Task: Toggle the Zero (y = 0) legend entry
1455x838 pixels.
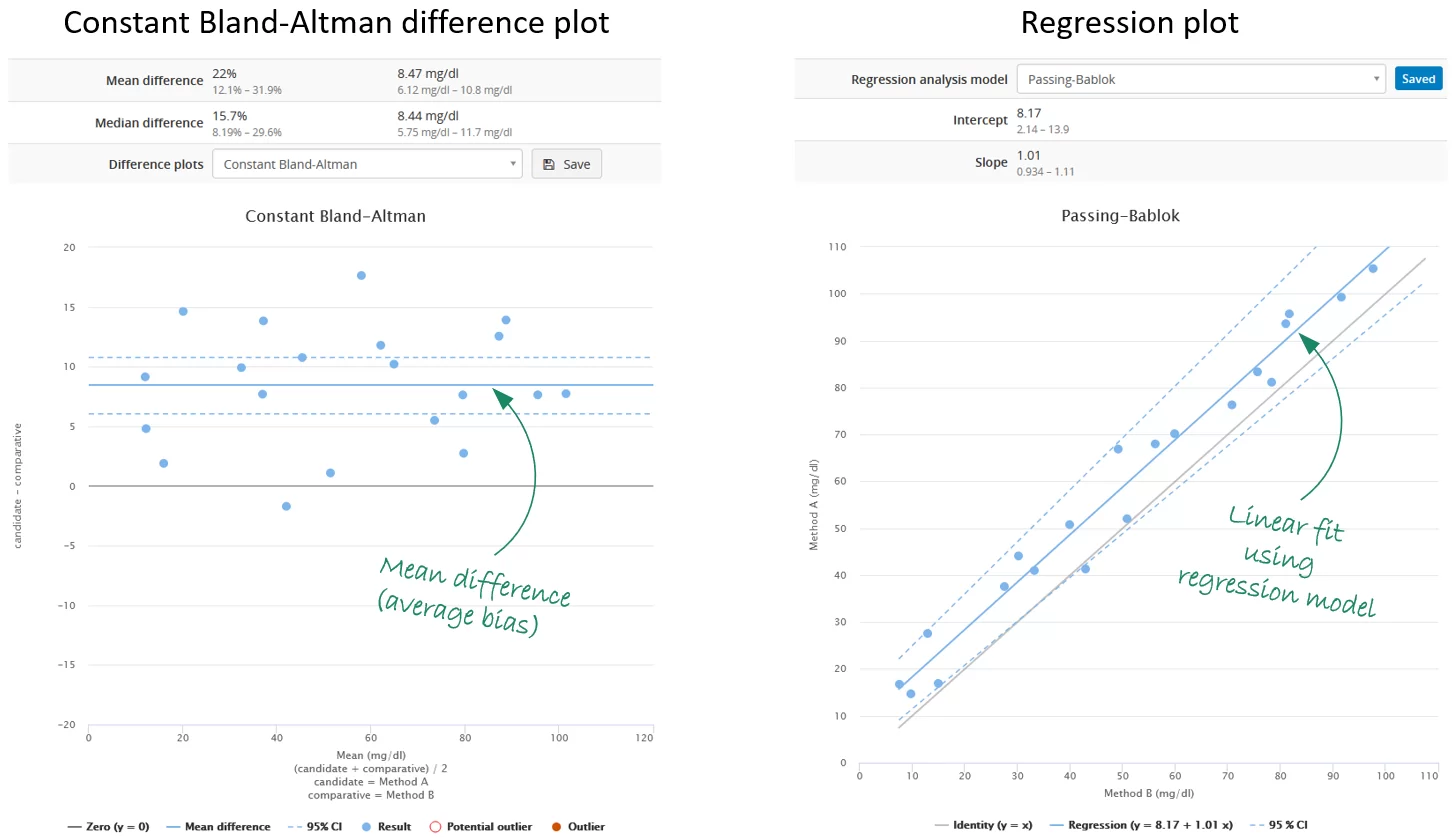Action: (110, 827)
